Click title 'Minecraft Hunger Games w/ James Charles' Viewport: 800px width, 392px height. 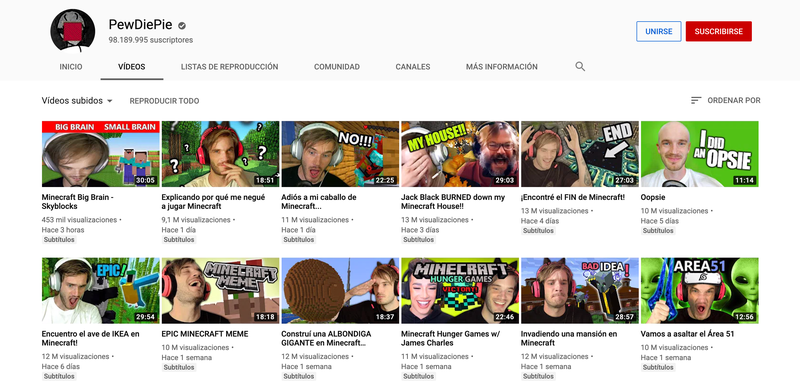point(451,338)
